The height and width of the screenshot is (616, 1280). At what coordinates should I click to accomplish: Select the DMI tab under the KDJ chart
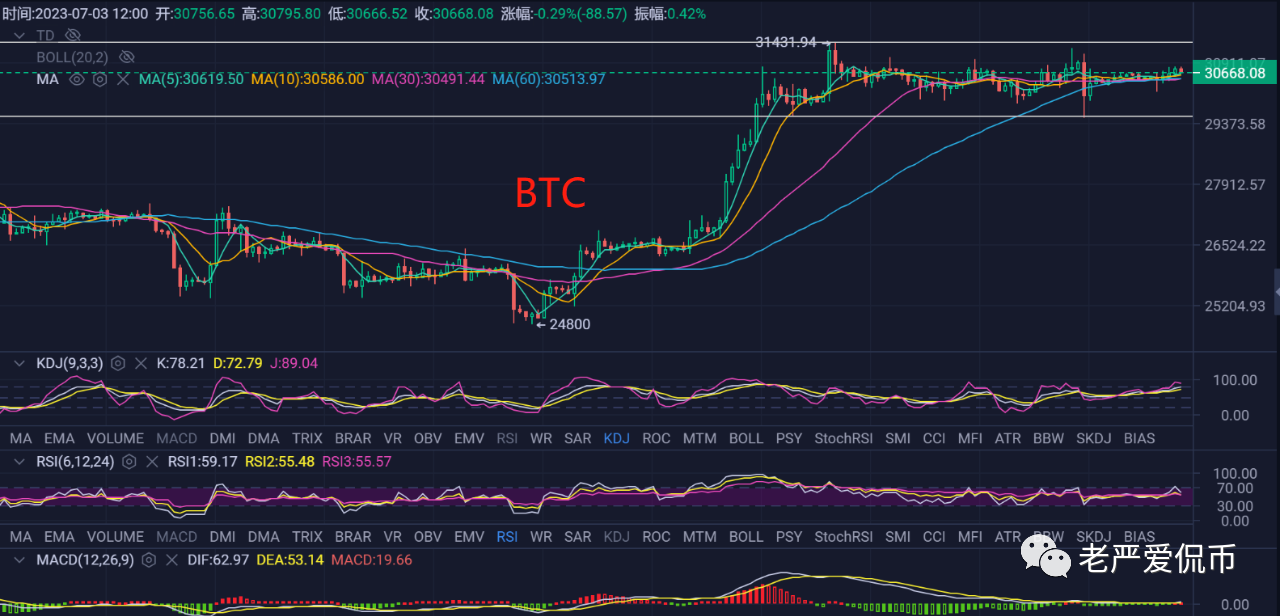pos(223,438)
